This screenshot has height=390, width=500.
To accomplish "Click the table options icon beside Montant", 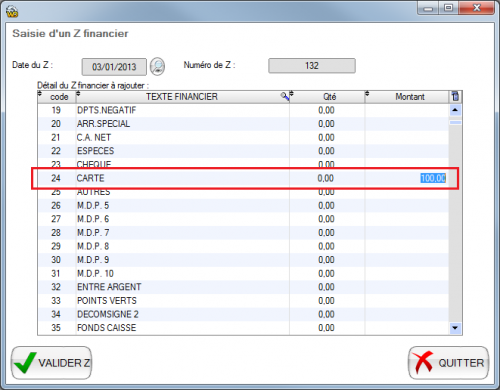I will click(x=455, y=97).
